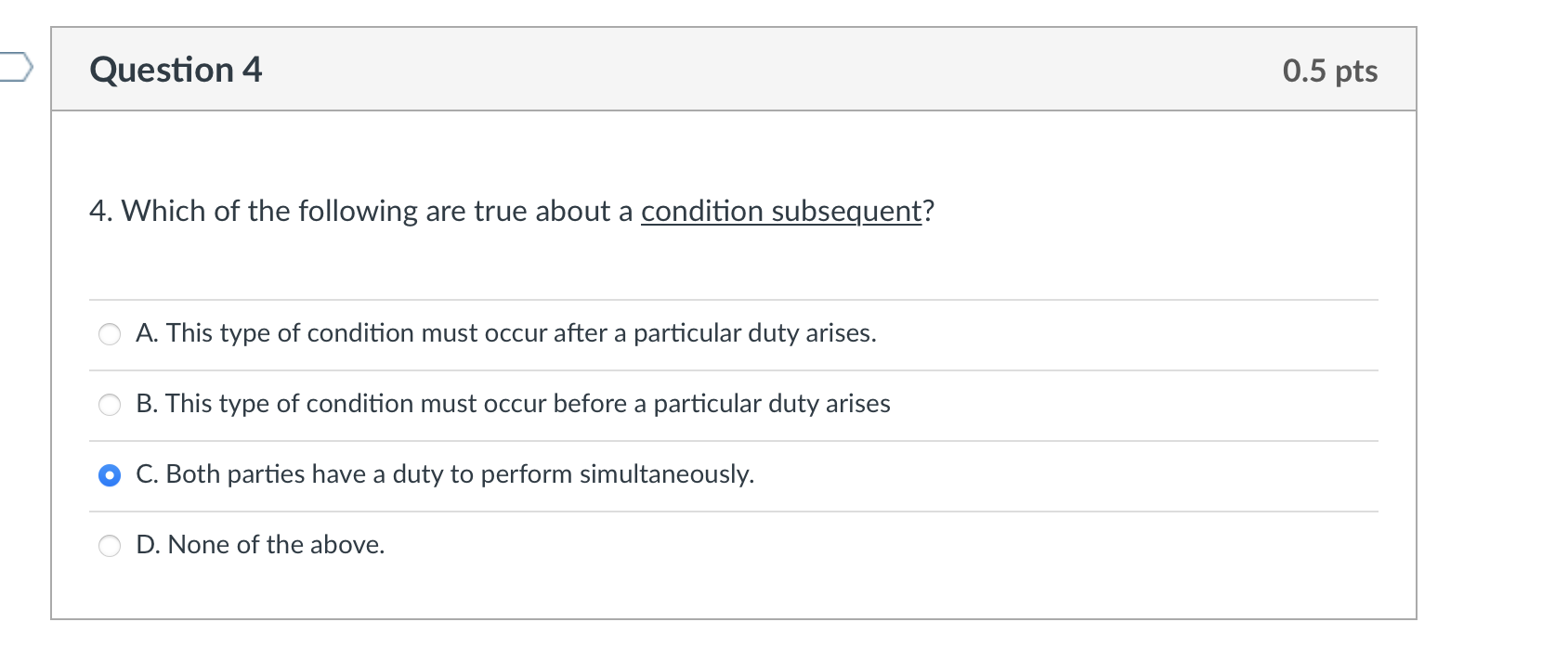
Task: Click the 'D. None of the above.' label
Action: coord(260,545)
